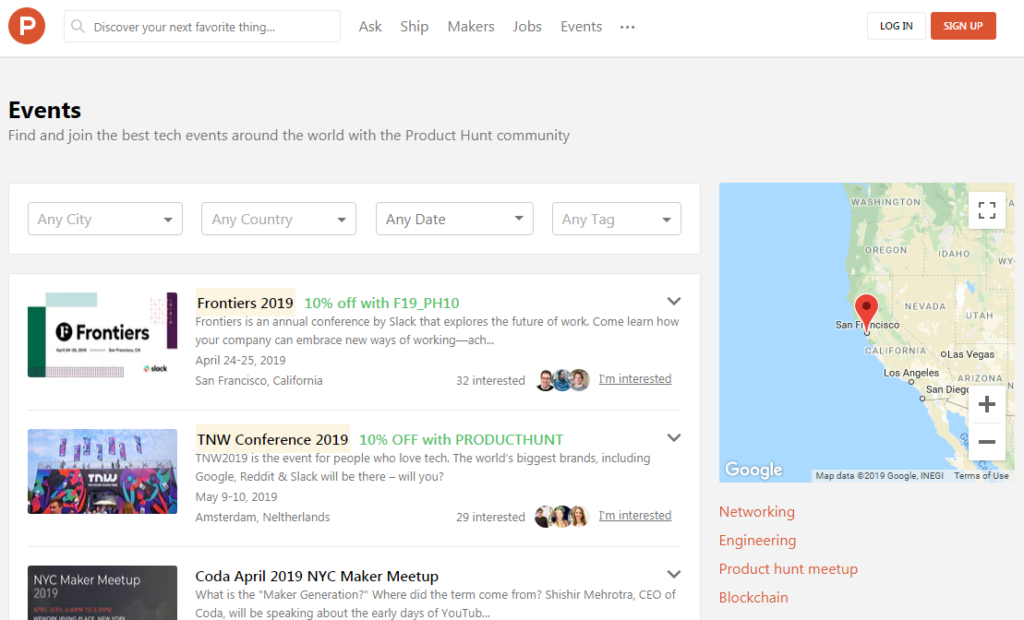This screenshot has height=620, width=1024.
Task: Click the red San Francisco map pin
Action: (867, 312)
